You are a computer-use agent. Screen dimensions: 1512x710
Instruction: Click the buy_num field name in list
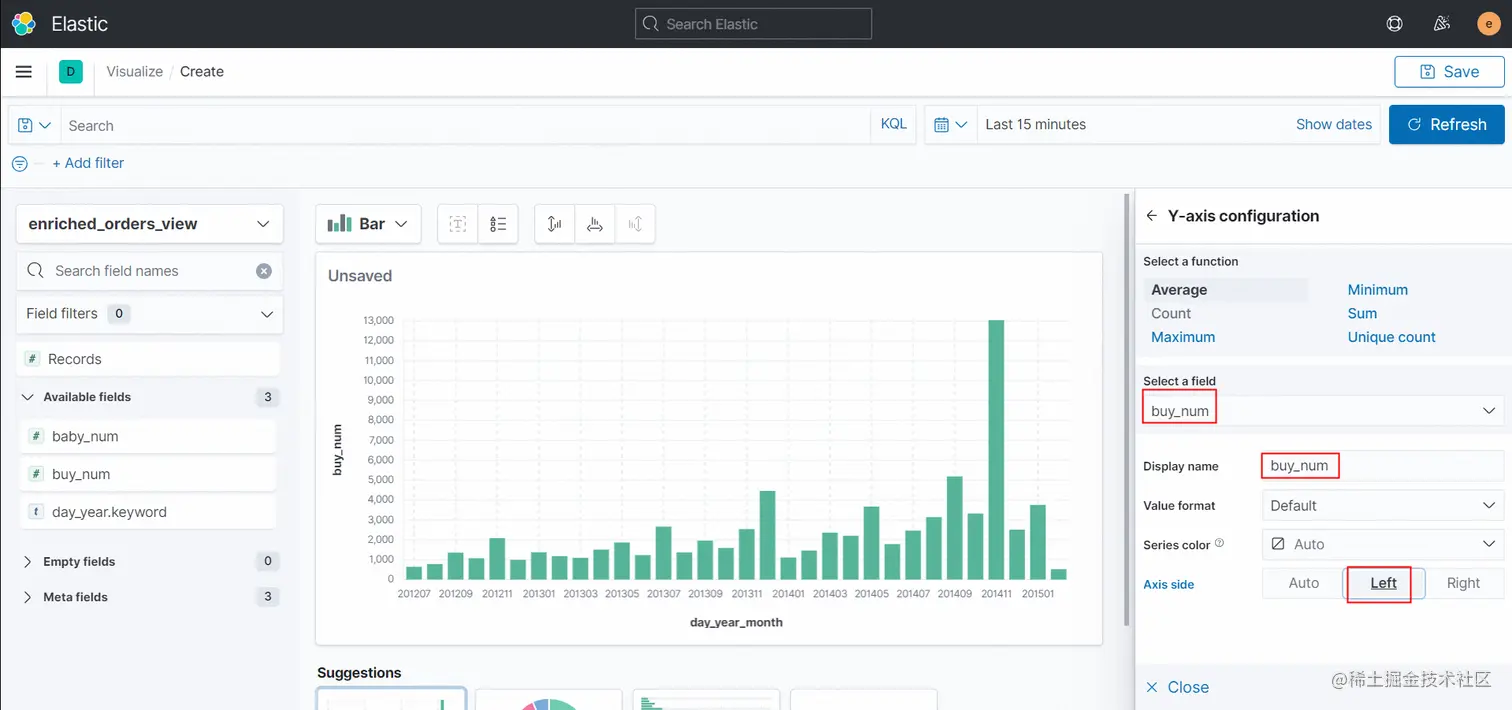81,474
